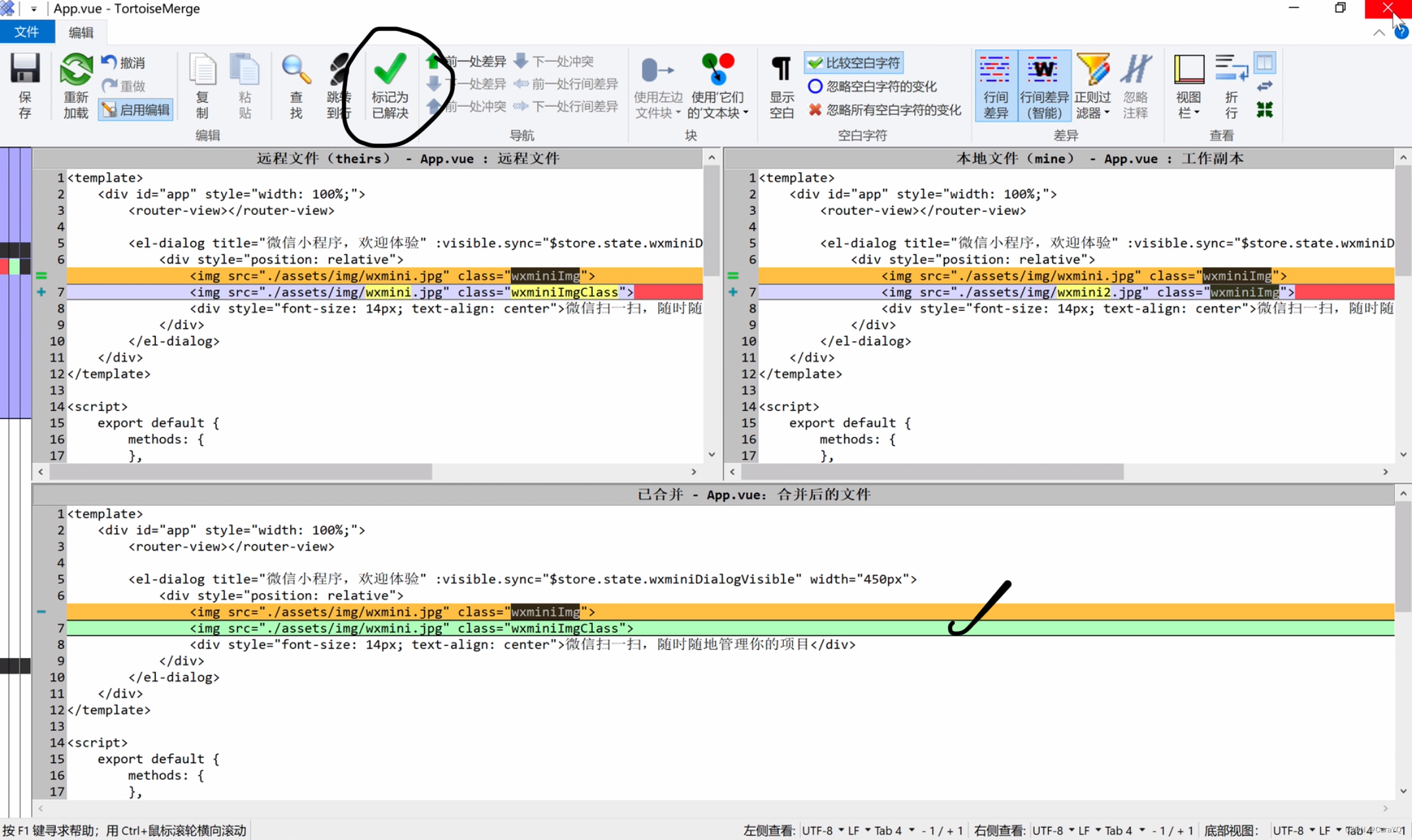
Task: Click the two-pane view layout icon
Action: click(x=1265, y=63)
